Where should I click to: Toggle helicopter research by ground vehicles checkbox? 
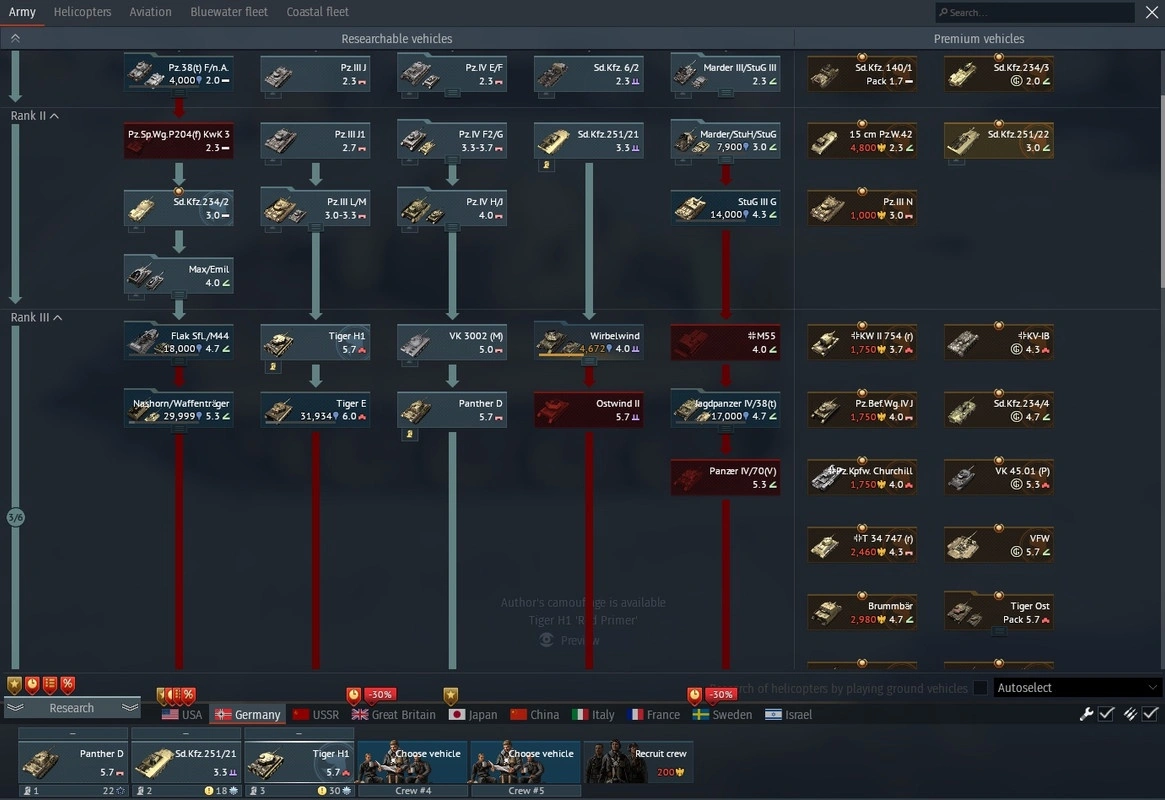pos(980,688)
